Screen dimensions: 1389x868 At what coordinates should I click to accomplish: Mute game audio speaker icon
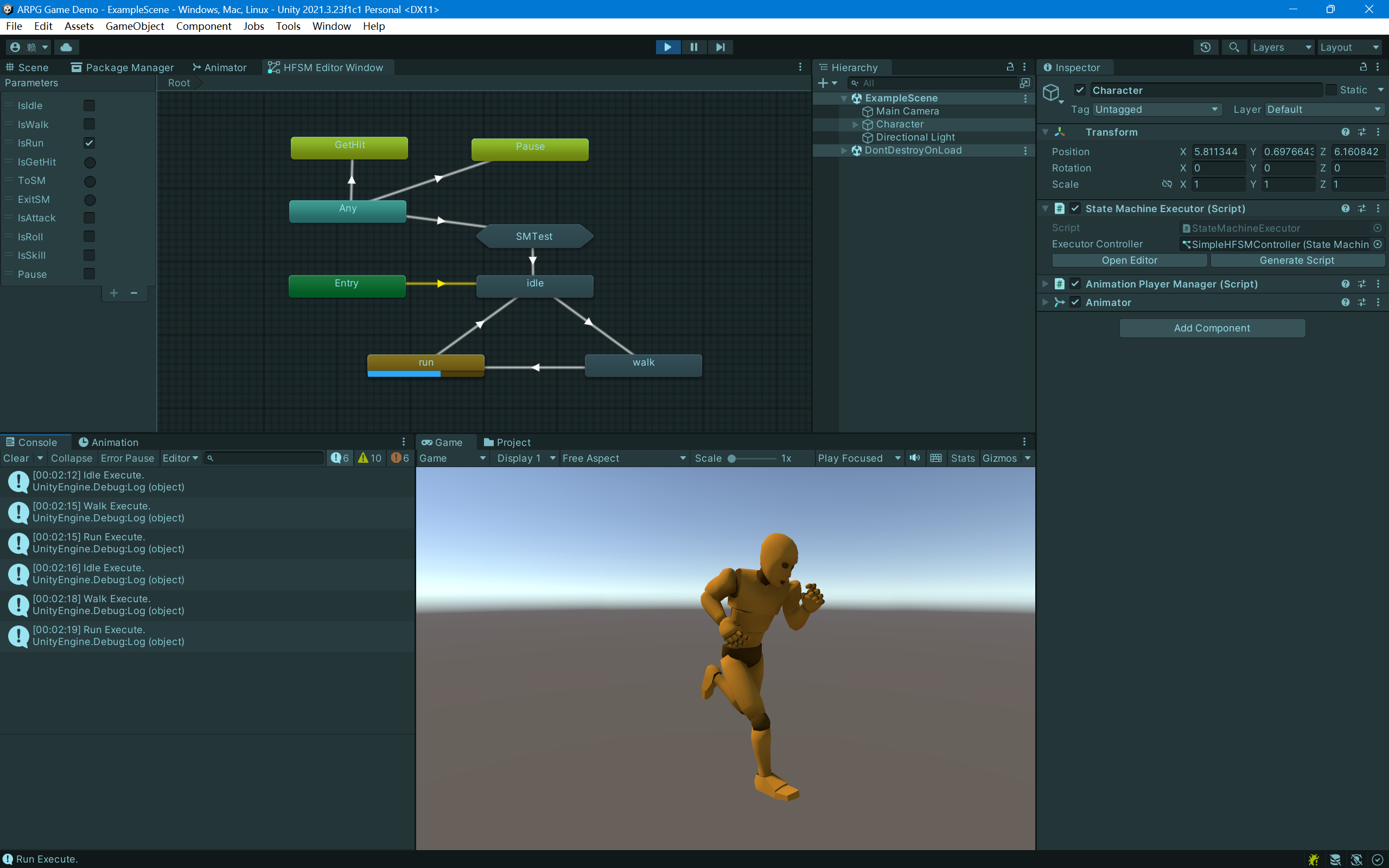tap(914, 457)
